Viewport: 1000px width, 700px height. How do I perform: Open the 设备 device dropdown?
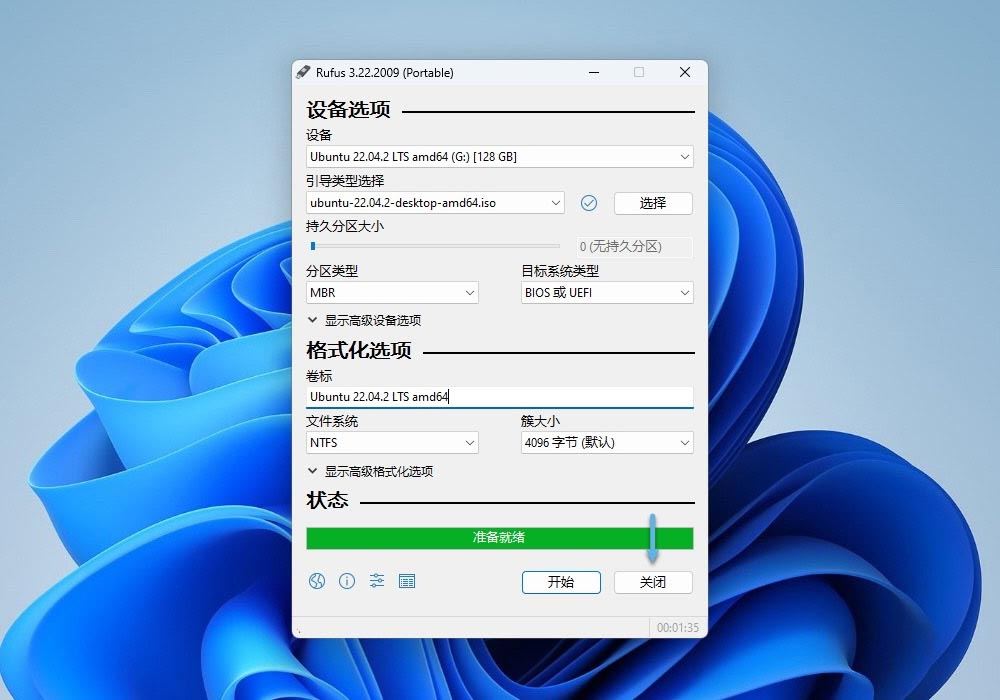[499, 157]
